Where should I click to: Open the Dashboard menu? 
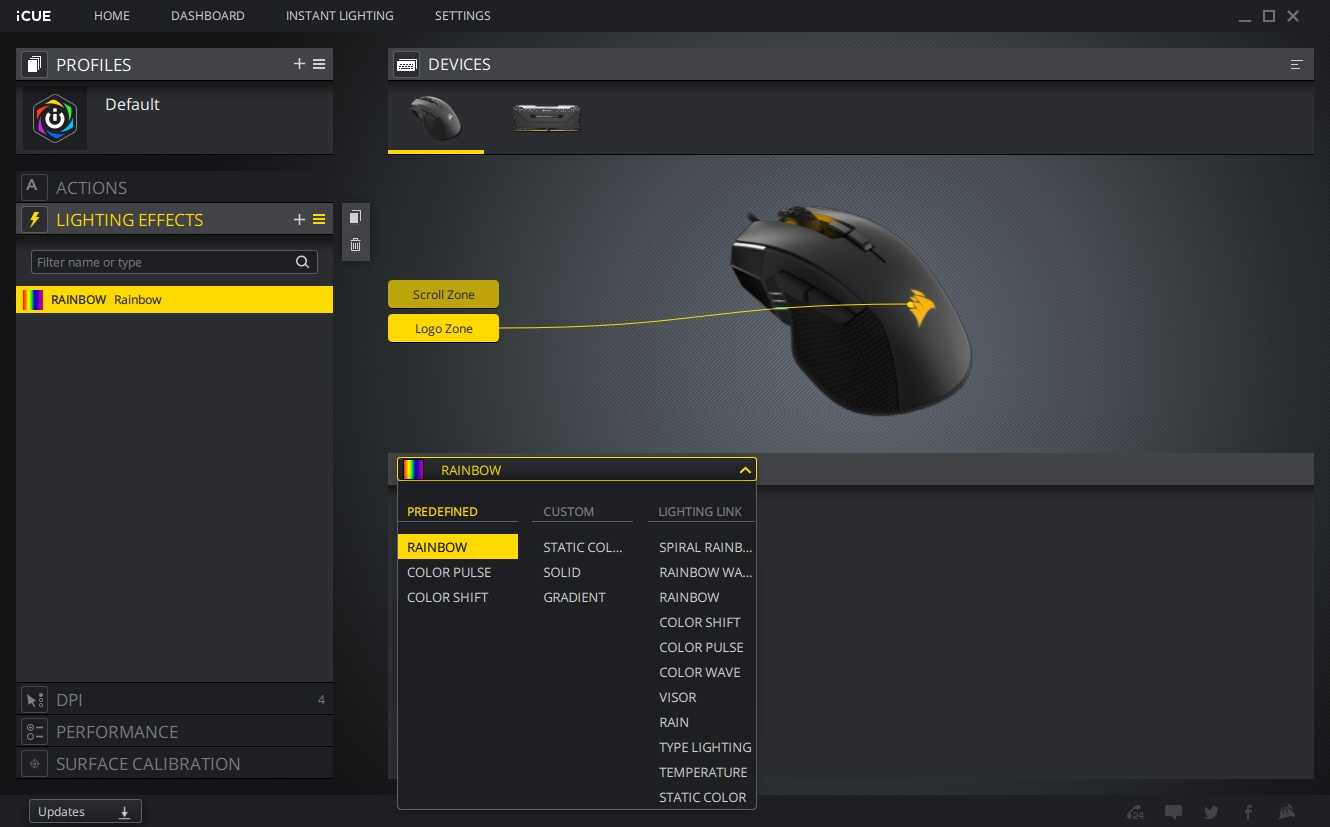207,16
